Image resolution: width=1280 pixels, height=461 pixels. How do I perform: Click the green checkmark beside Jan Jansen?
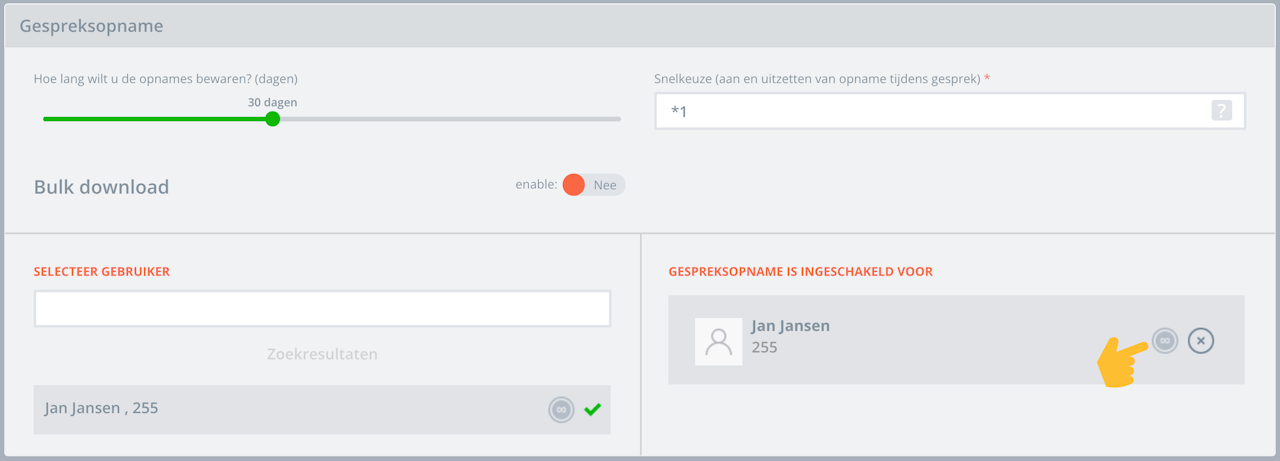[x=592, y=409]
